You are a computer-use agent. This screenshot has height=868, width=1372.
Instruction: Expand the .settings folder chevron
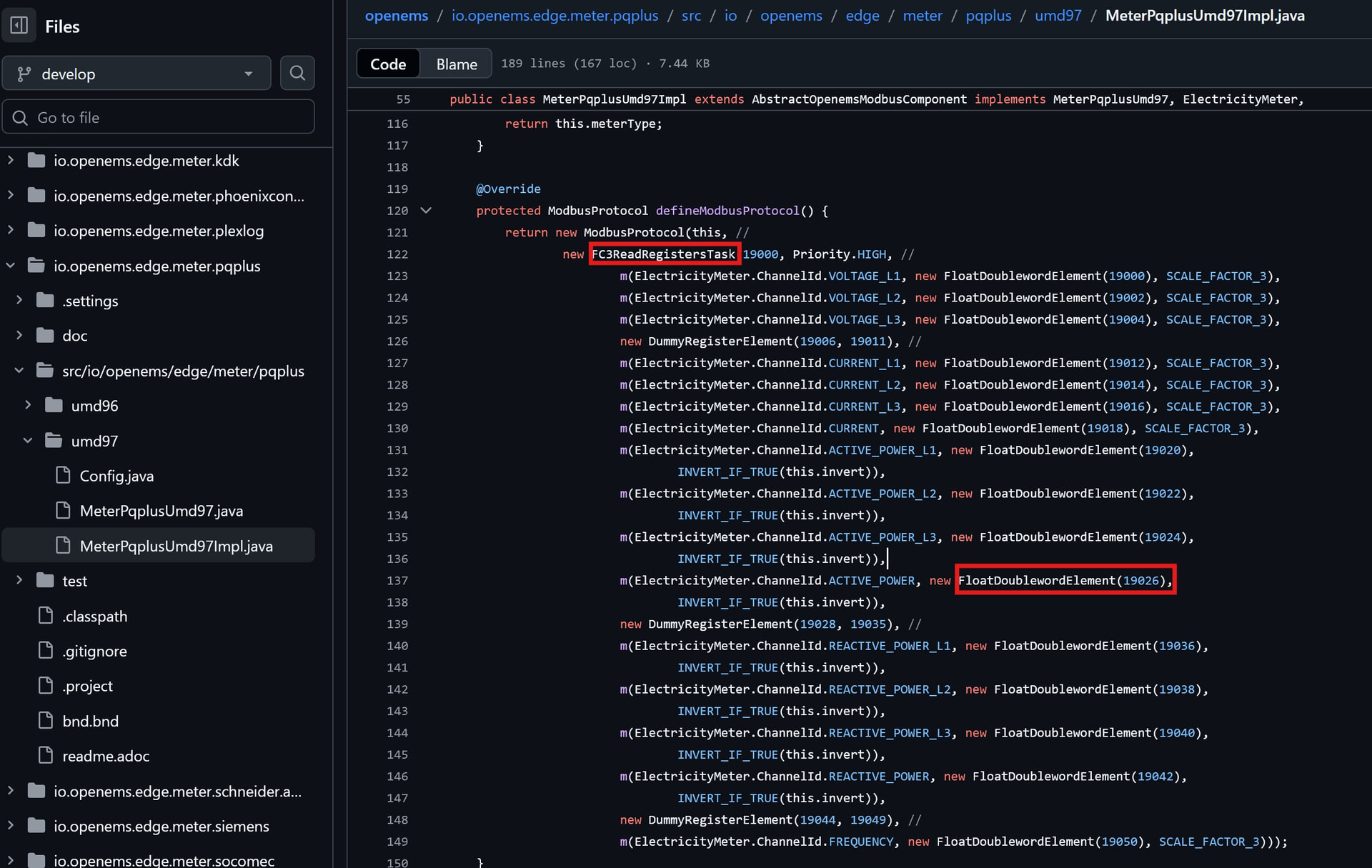coord(19,301)
